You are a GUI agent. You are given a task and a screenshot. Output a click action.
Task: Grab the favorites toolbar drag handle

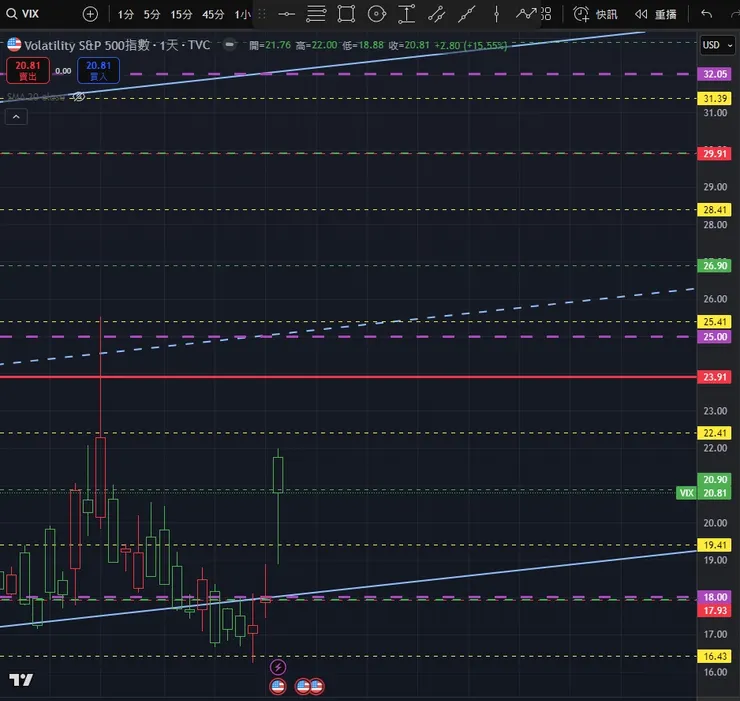262,14
